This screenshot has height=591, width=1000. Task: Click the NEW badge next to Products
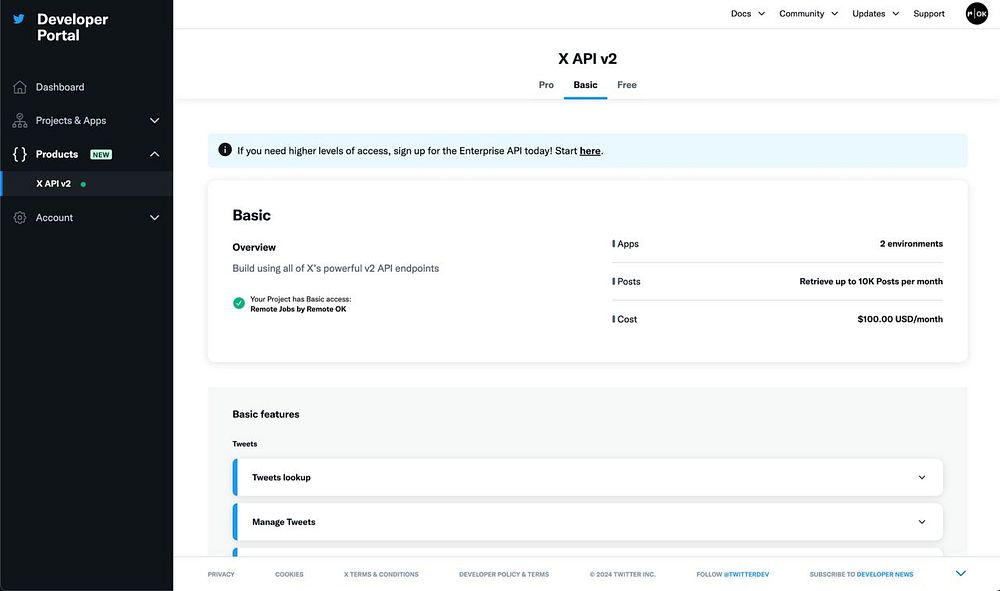pyautogui.click(x=101, y=154)
